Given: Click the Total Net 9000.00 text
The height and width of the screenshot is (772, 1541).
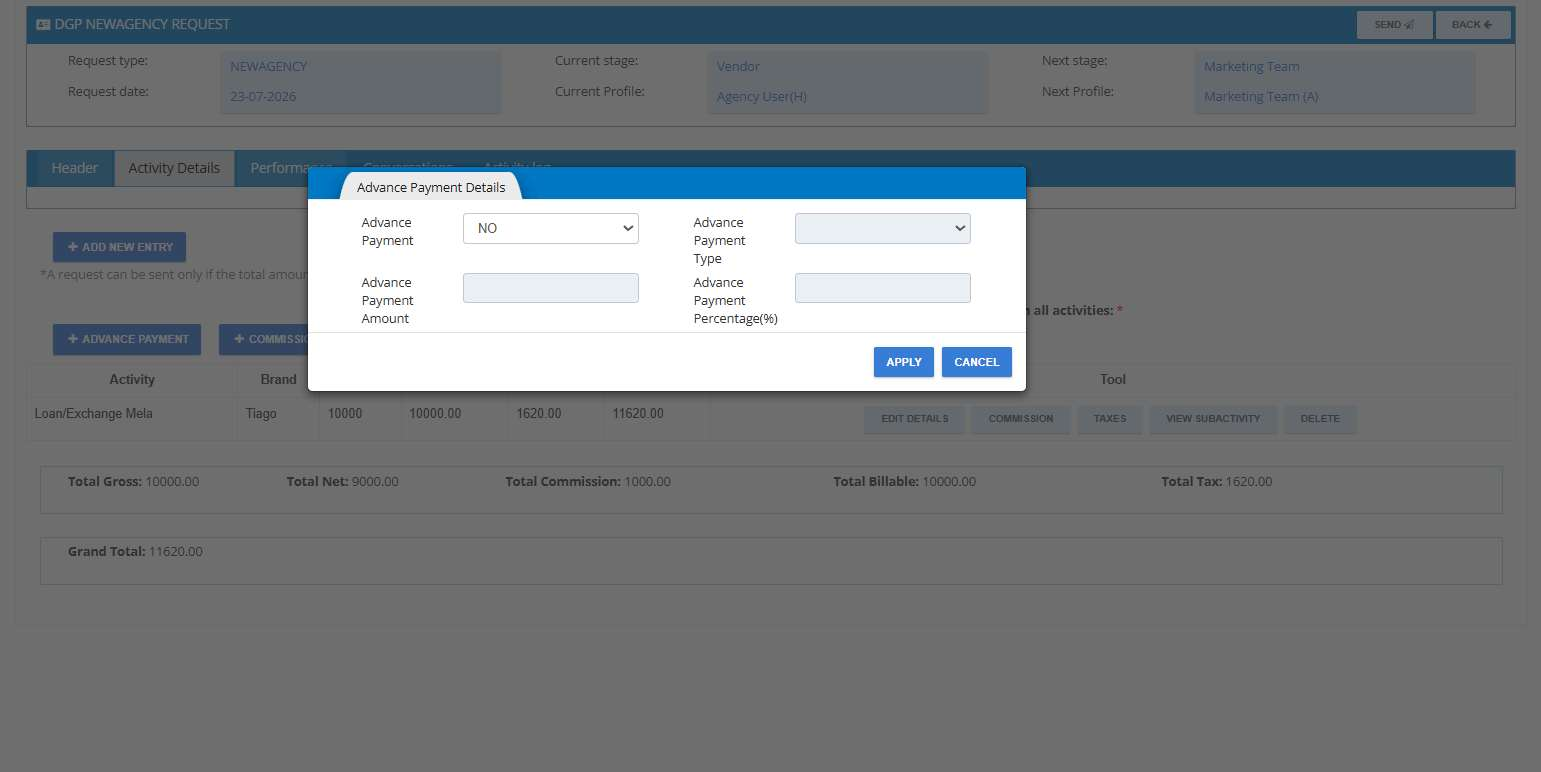Looking at the screenshot, I should (342, 482).
